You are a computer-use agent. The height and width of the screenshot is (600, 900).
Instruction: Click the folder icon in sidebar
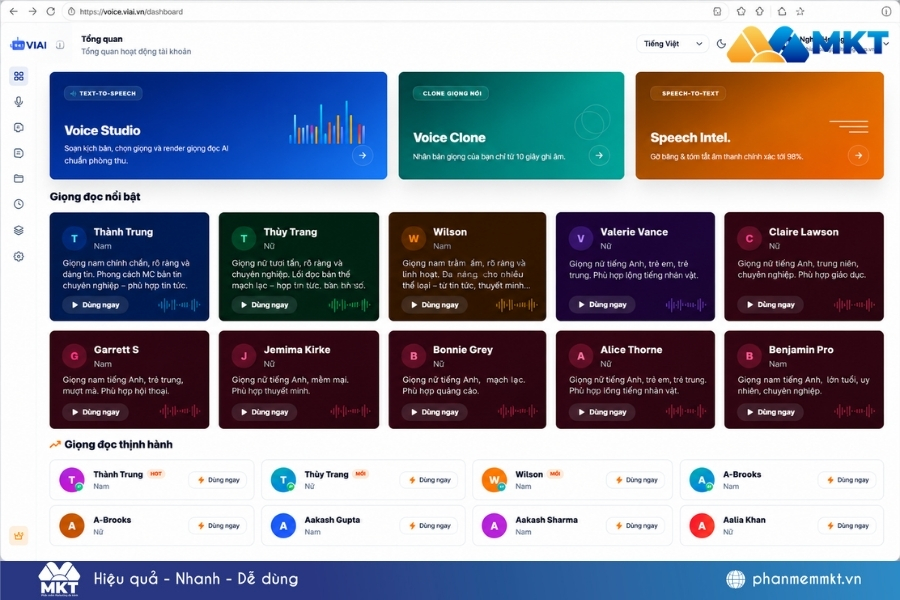point(19,179)
